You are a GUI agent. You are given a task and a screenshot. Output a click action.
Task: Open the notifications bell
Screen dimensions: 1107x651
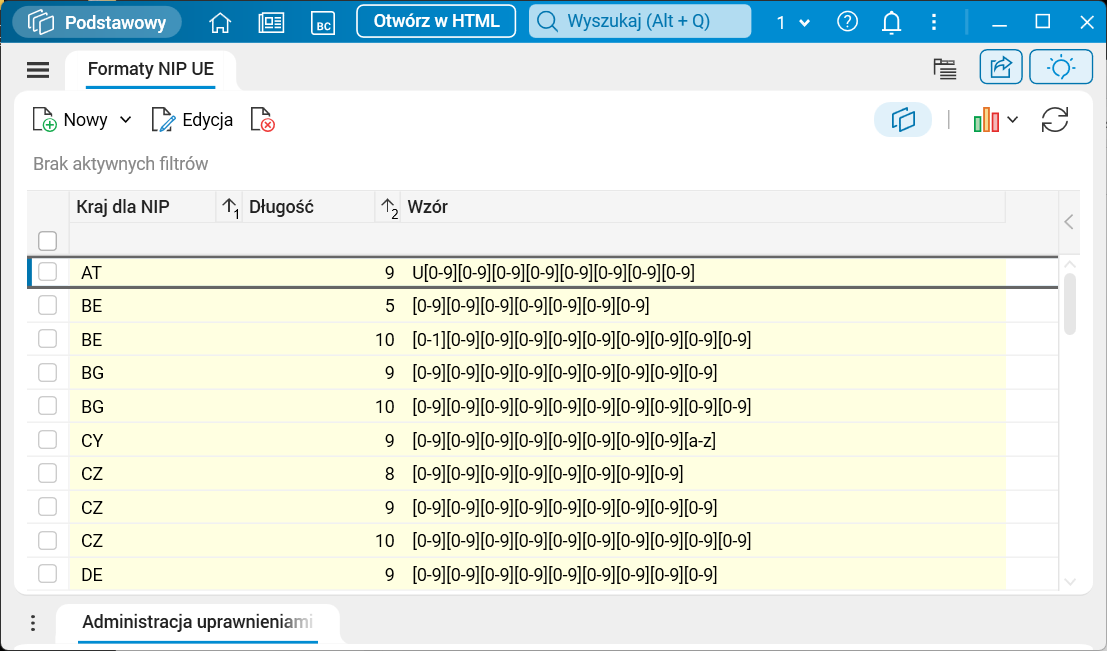[x=891, y=22]
